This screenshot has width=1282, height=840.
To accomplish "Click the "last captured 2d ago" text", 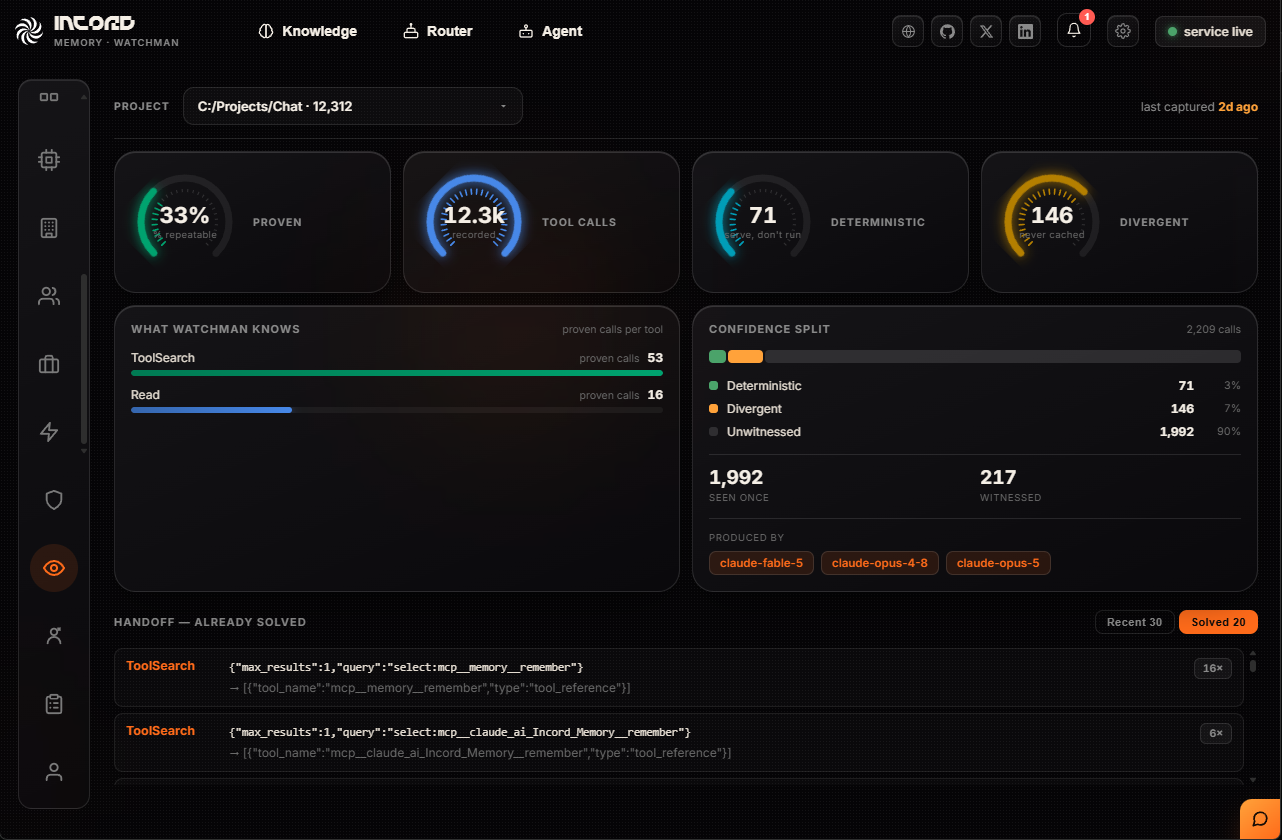I will coord(1199,107).
